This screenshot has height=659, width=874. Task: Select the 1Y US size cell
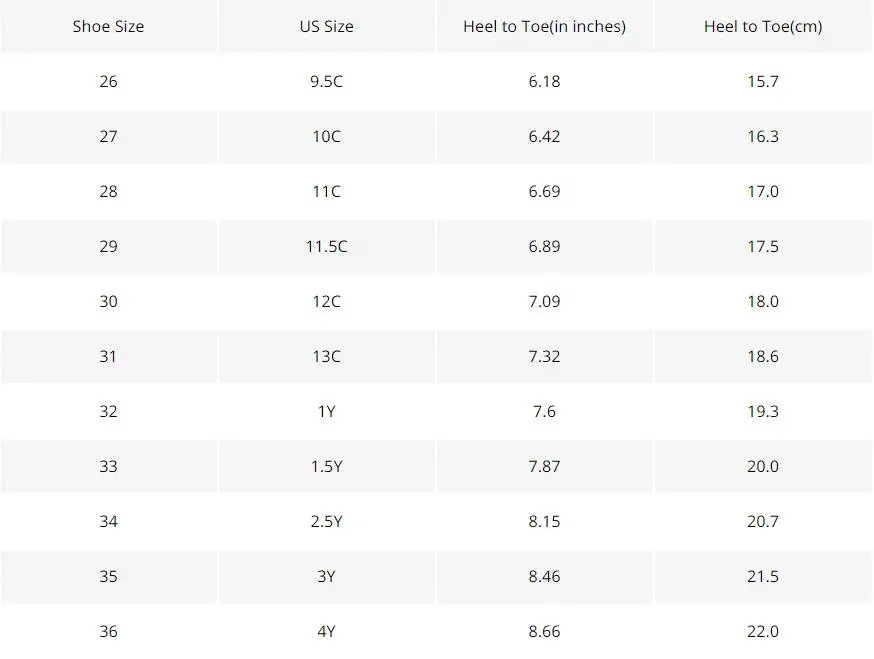327,411
